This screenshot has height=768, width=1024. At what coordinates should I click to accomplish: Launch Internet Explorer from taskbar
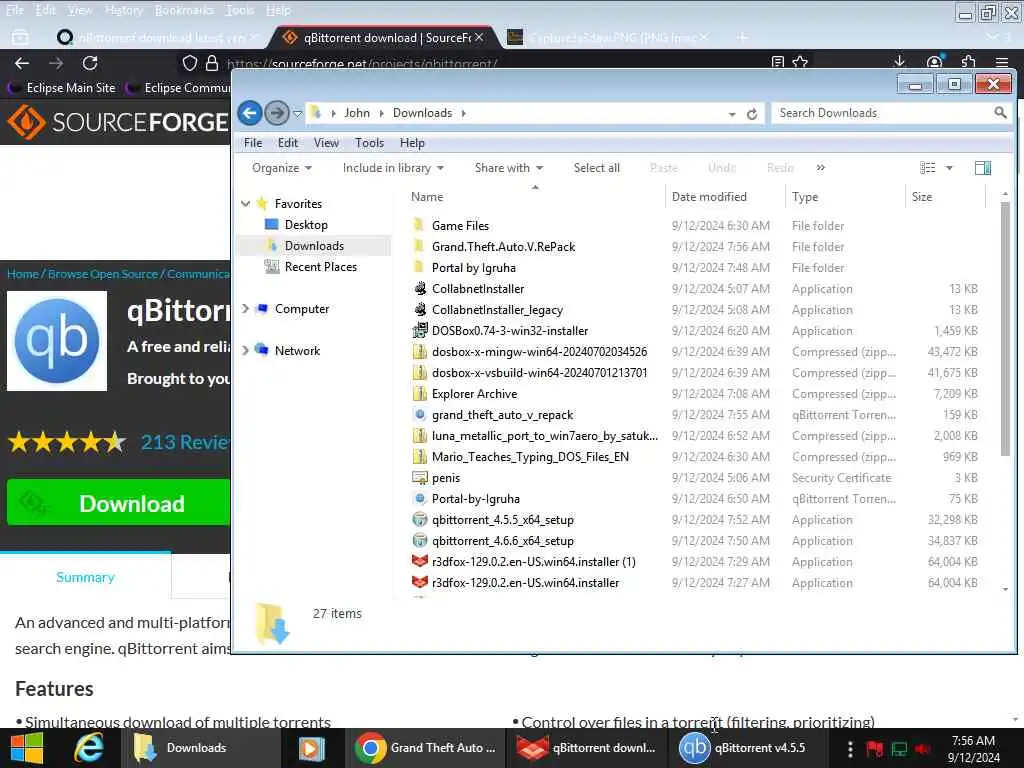(x=89, y=748)
